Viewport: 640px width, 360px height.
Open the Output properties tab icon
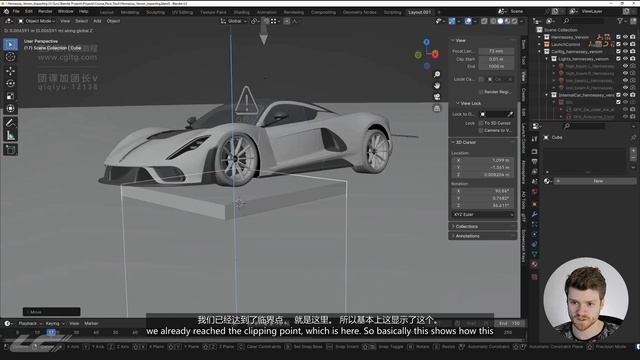click(534, 162)
